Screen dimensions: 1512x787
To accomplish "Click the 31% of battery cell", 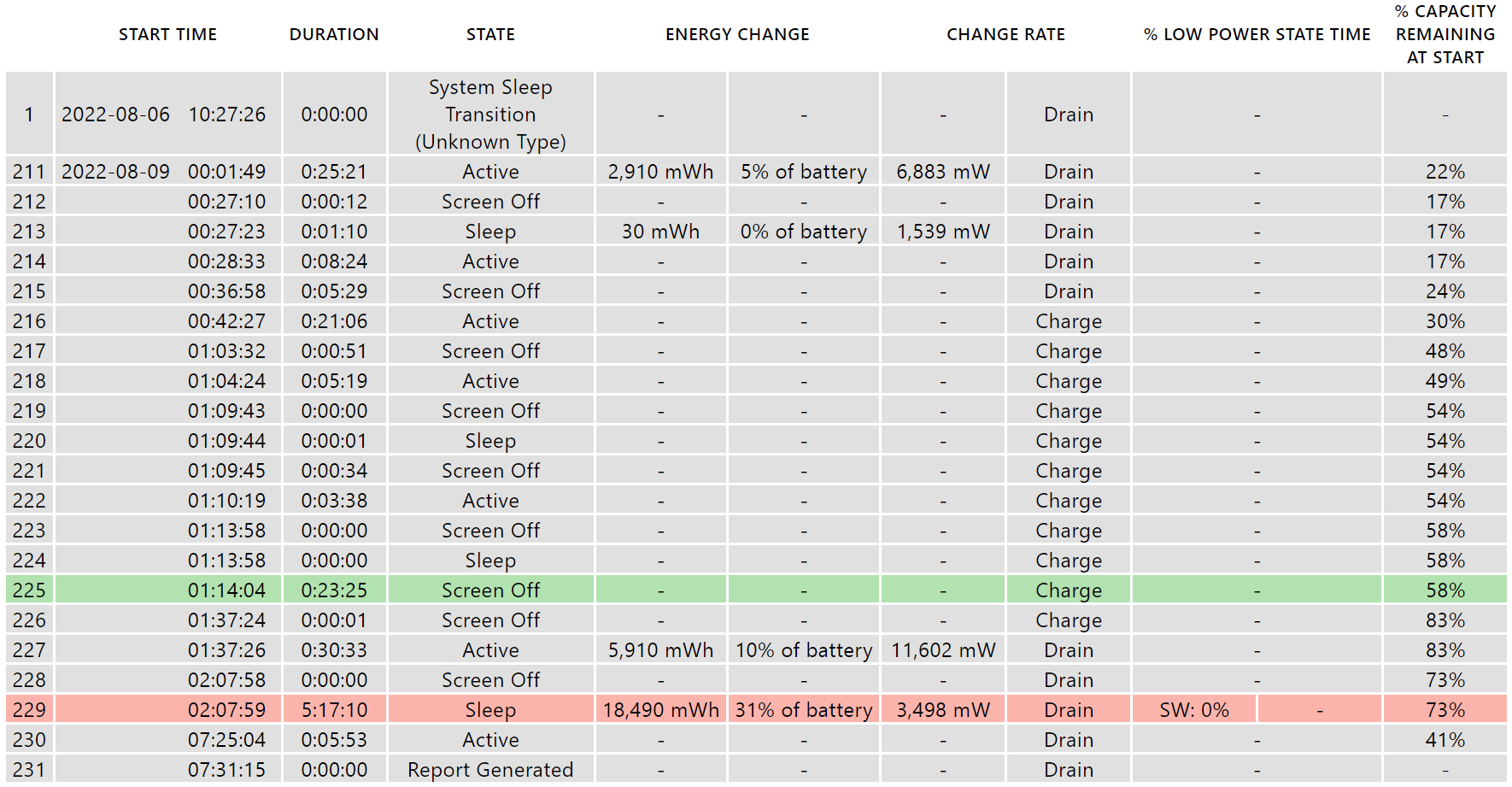I will coord(803,709).
